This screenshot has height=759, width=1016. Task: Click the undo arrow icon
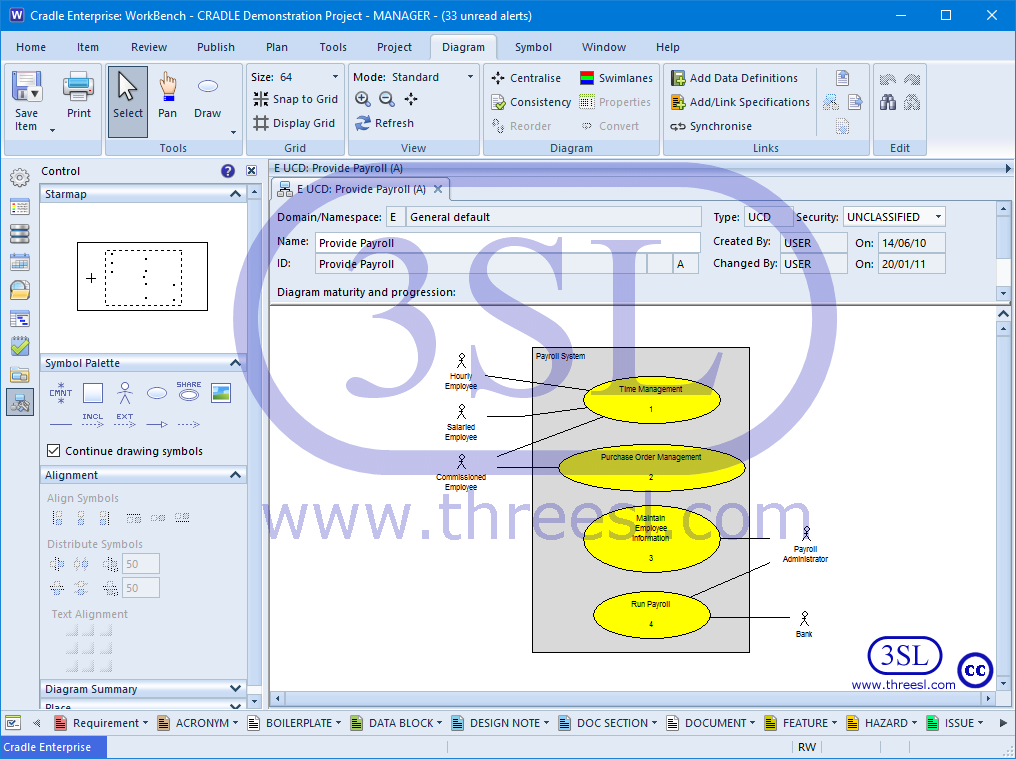[x=888, y=79]
